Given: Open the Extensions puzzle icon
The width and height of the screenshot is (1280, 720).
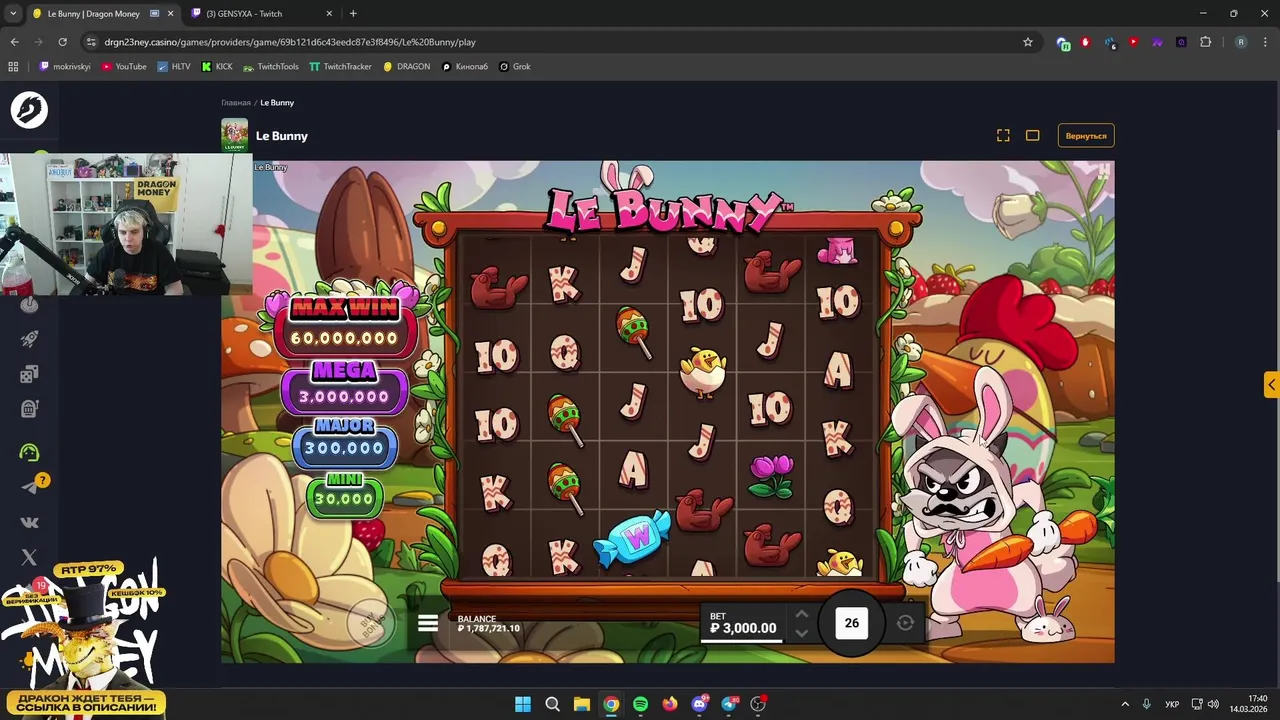Looking at the screenshot, I should [1205, 42].
